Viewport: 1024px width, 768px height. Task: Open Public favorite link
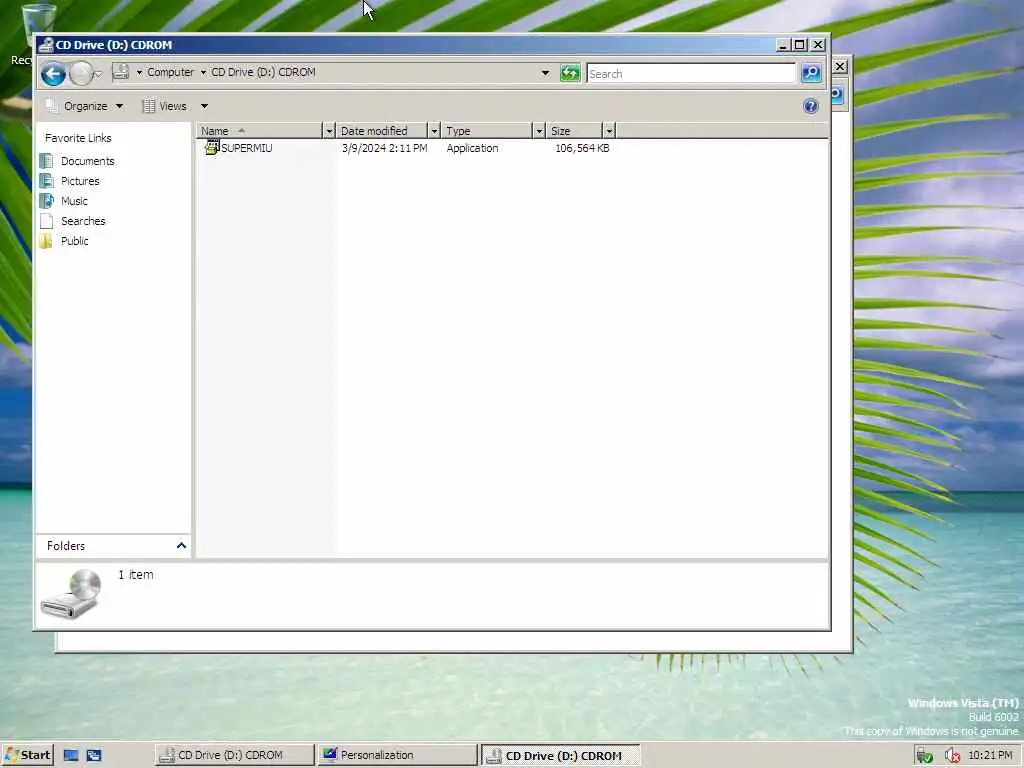[x=74, y=241]
